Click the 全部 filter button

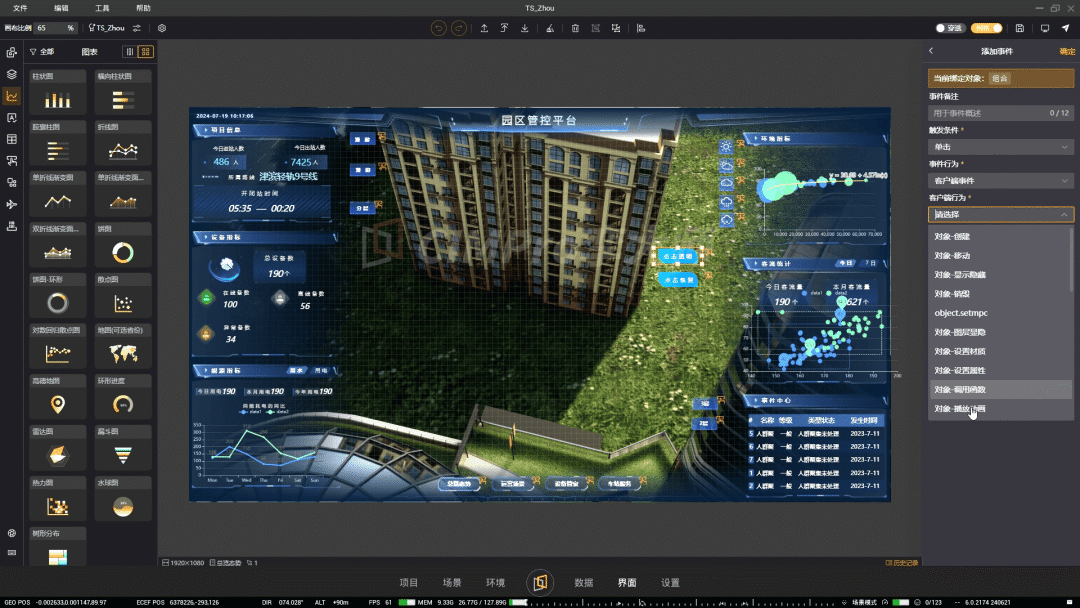pyautogui.click(x=42, y=52)
